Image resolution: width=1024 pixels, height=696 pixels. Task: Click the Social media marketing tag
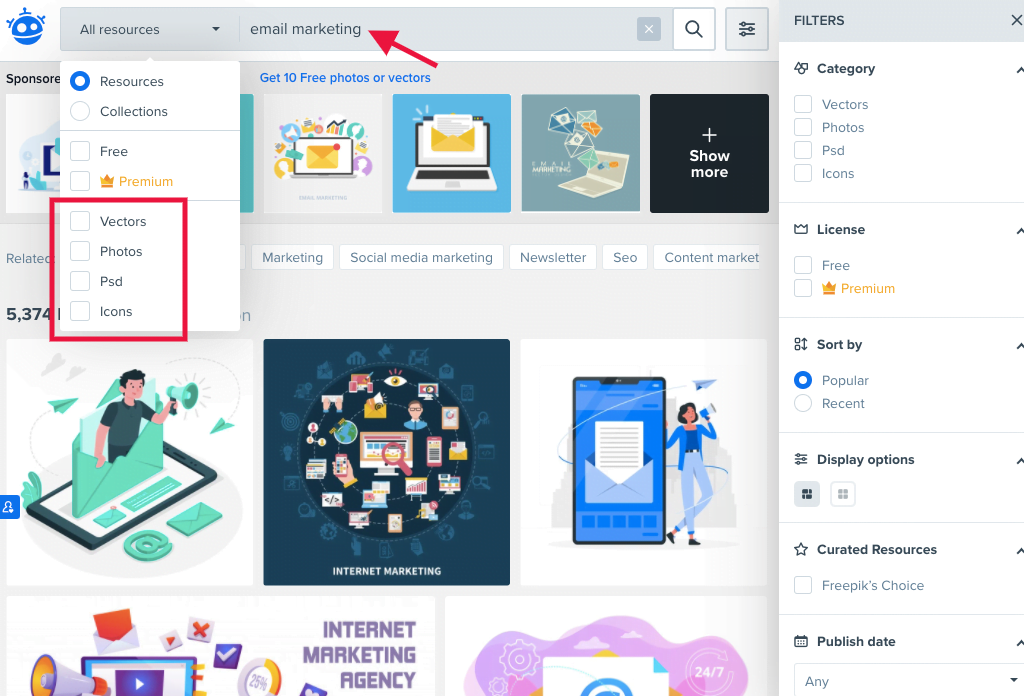click(421, 257)
